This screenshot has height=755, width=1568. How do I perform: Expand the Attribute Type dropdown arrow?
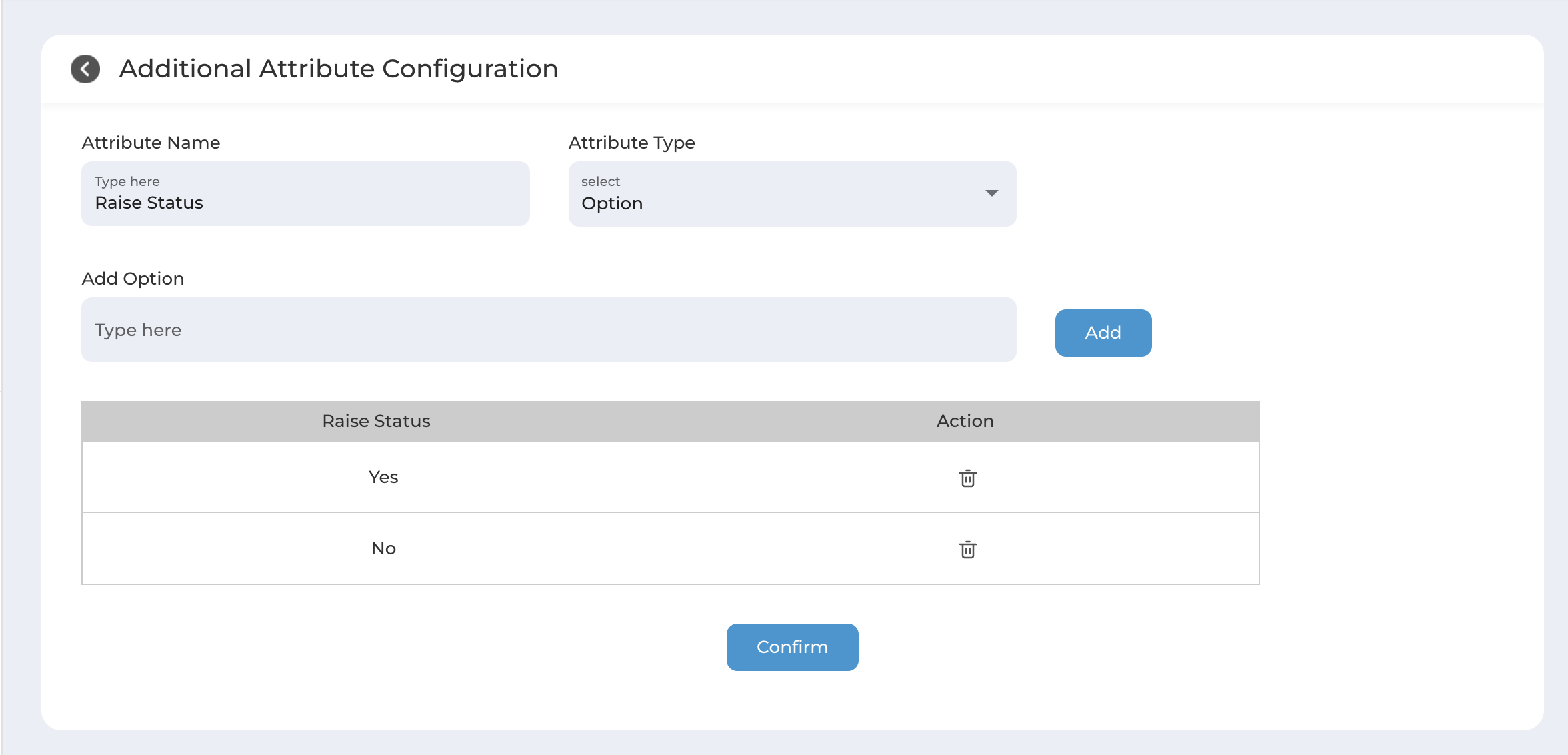pos(991,193)
